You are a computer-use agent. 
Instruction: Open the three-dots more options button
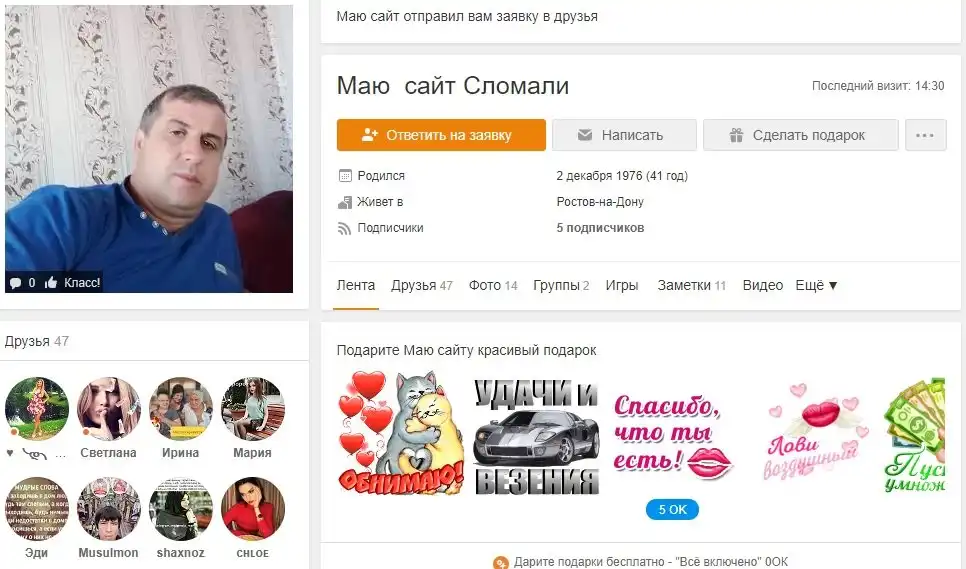[925, 135]
